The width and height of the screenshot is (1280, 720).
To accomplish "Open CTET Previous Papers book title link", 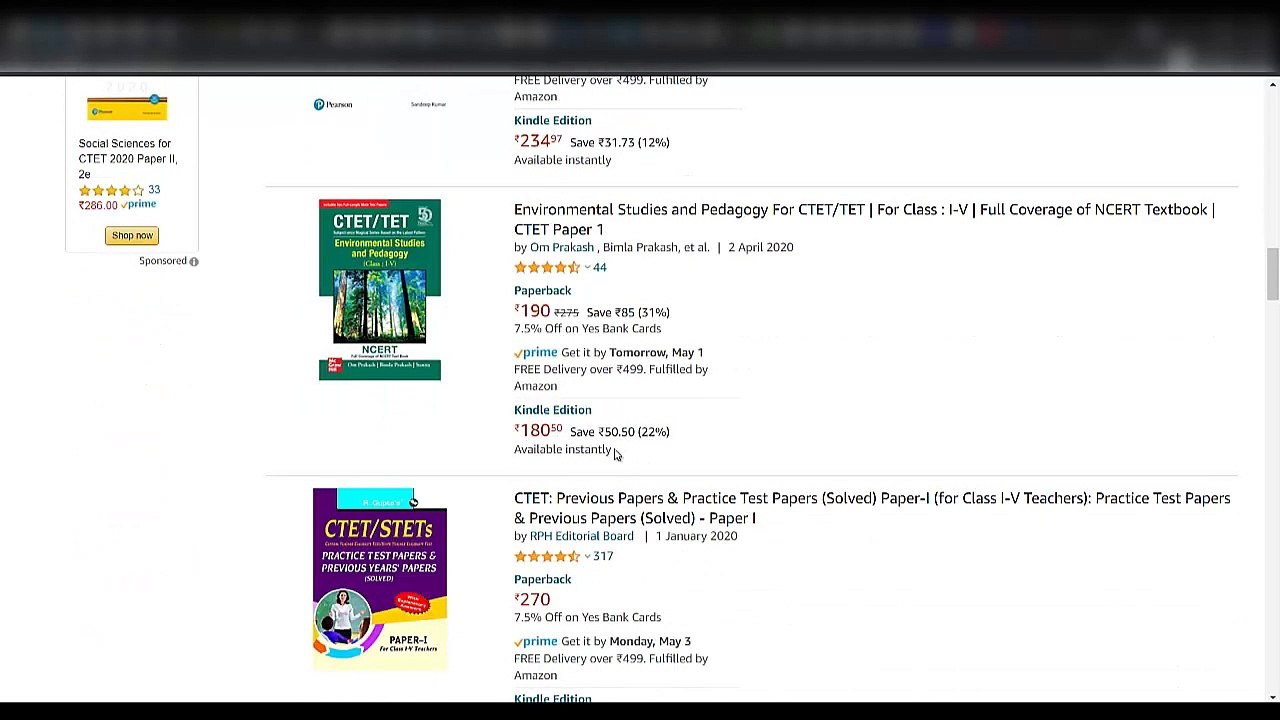I will 872,508.
